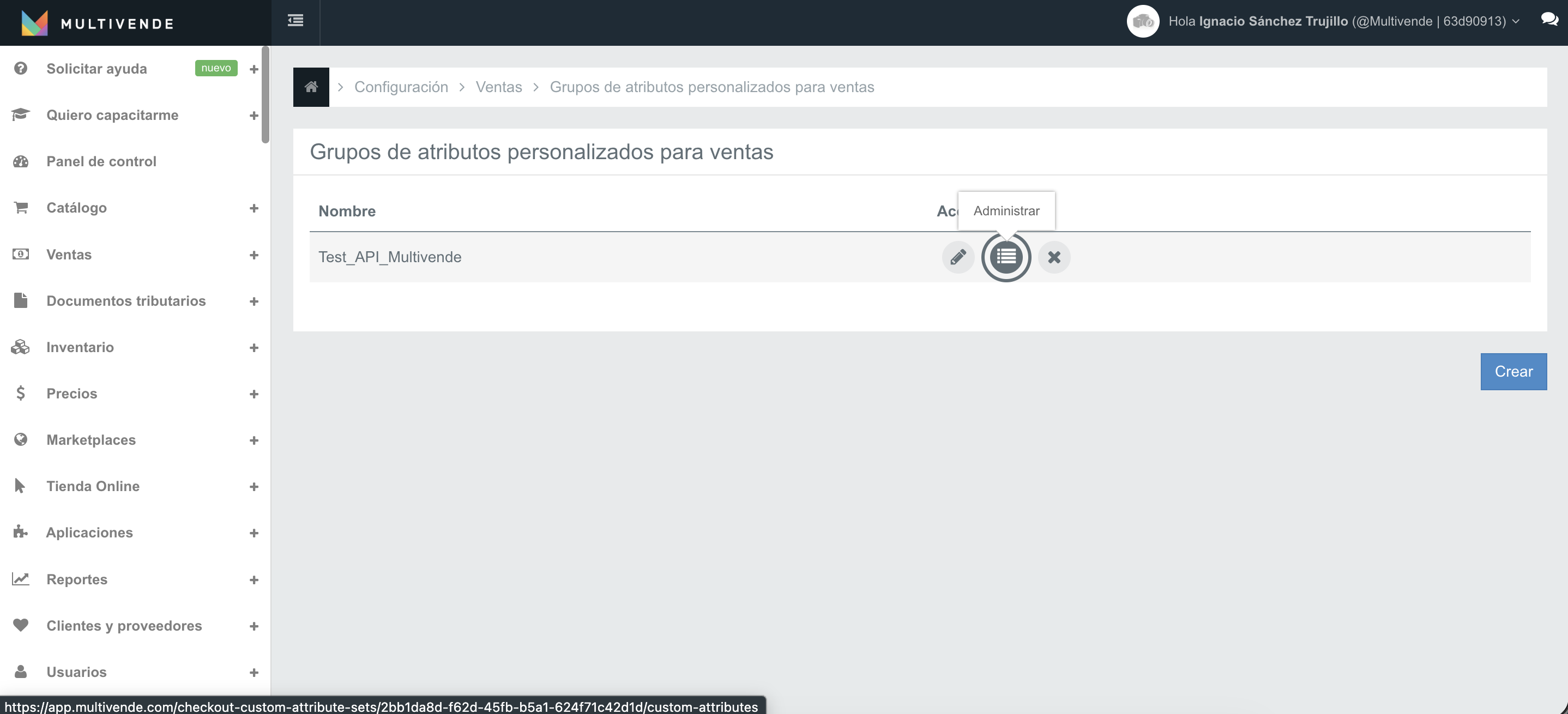Click the Reportes chart icon
Screen dimensions: 1568x714
point(21,579)
